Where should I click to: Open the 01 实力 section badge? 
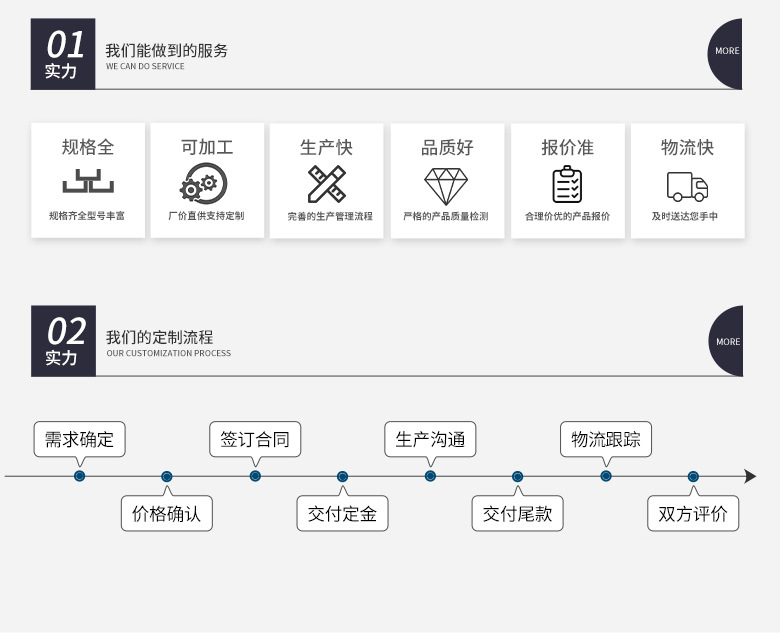63,54
